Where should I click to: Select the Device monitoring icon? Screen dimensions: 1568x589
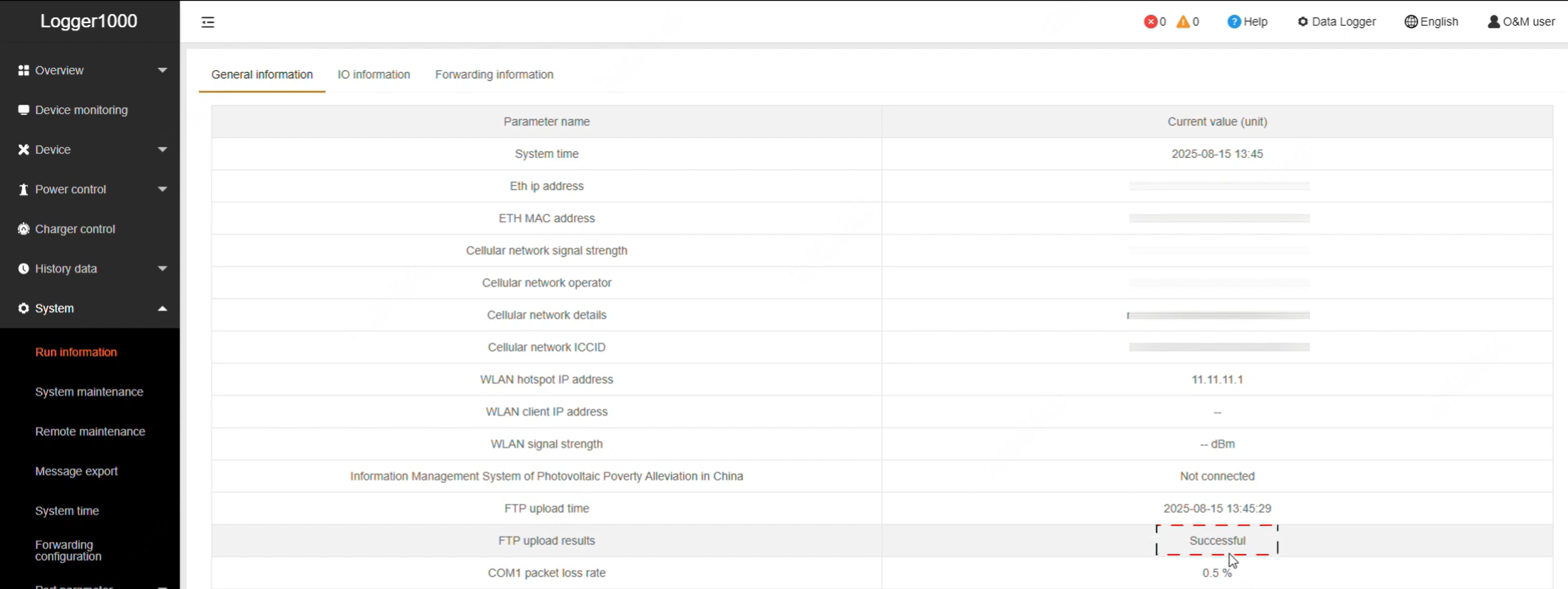(23, 109)
